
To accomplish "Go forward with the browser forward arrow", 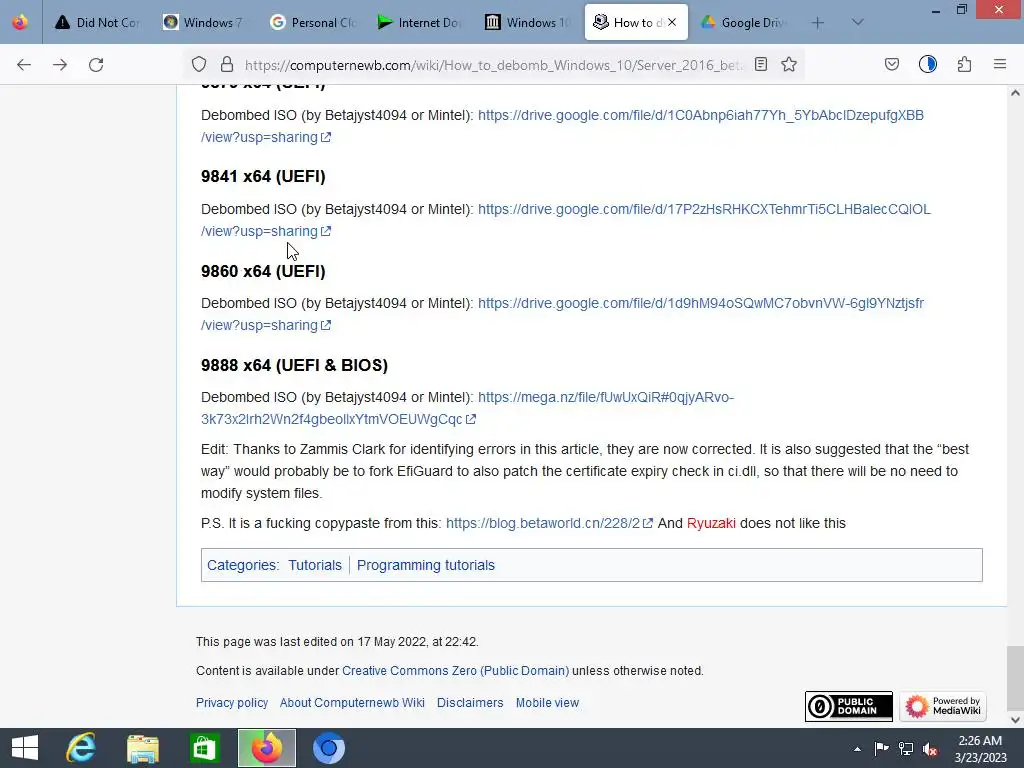I will (x=60, y=65).
